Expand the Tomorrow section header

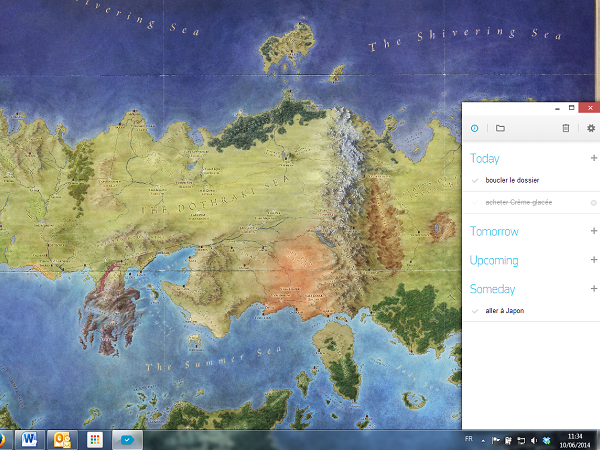[x=494, y=231]
